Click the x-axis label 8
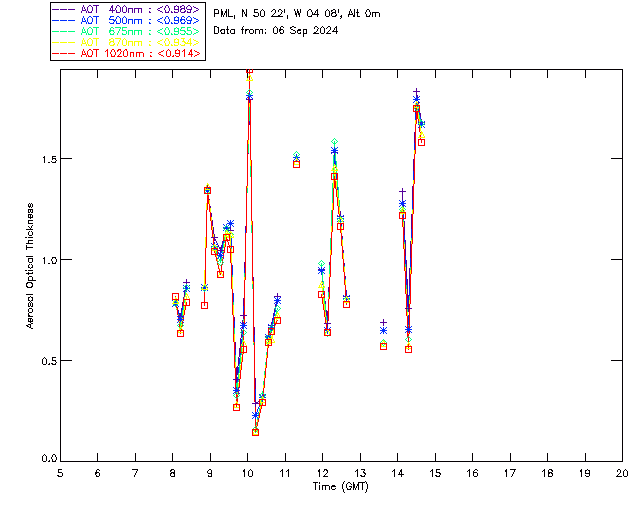640x512 pixels. click(x=173, y=473)
